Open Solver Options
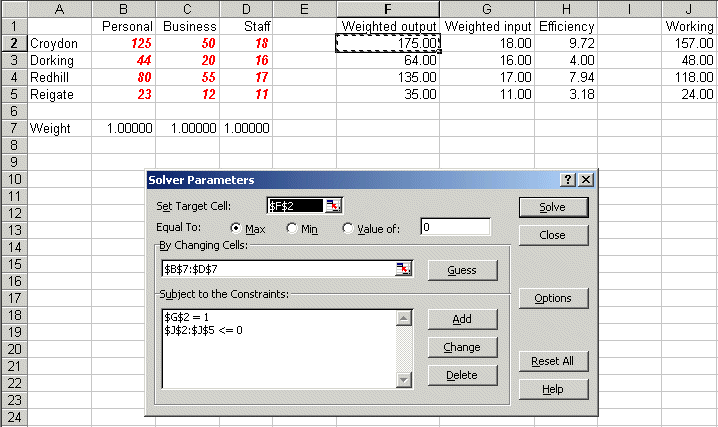The width and height of the screenshot is (718, 427). [552, 298]
